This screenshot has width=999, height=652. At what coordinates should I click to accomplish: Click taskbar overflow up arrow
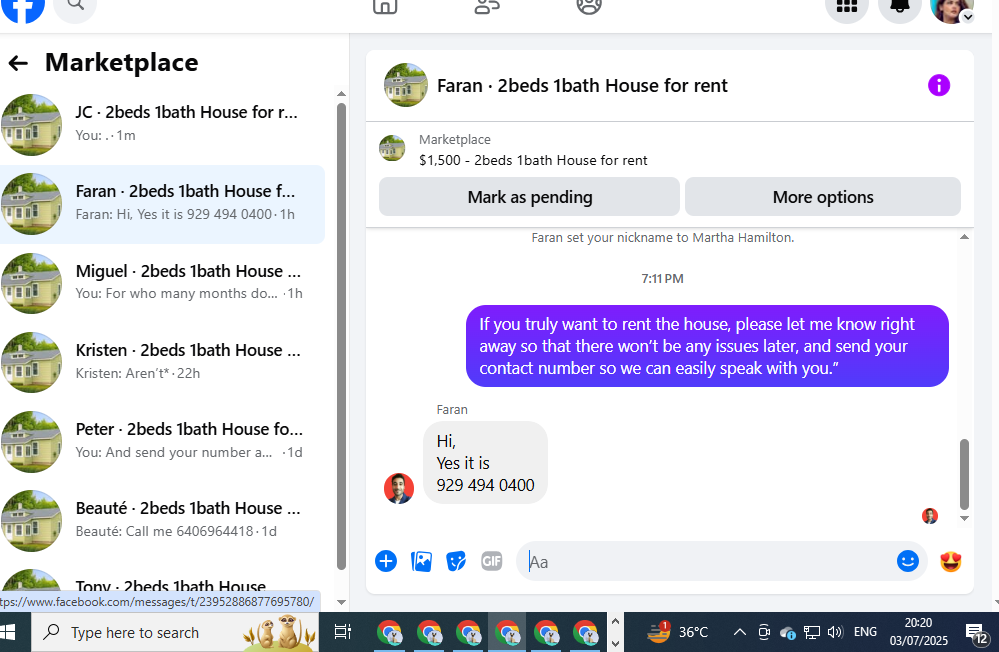point(615,620)
